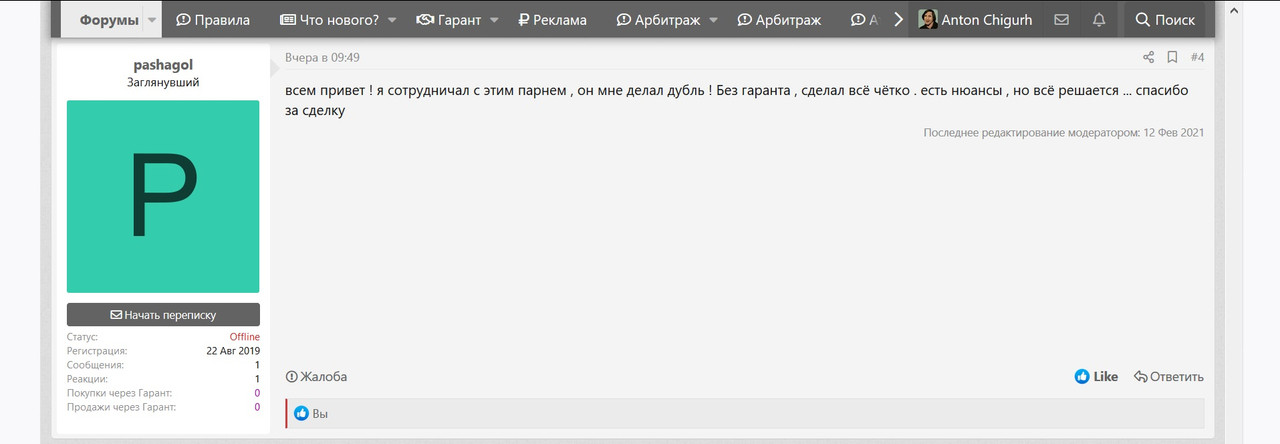This screenshot has width=1280, height=444.
Task: Open the Что нового? section
Action: (329, 20)
